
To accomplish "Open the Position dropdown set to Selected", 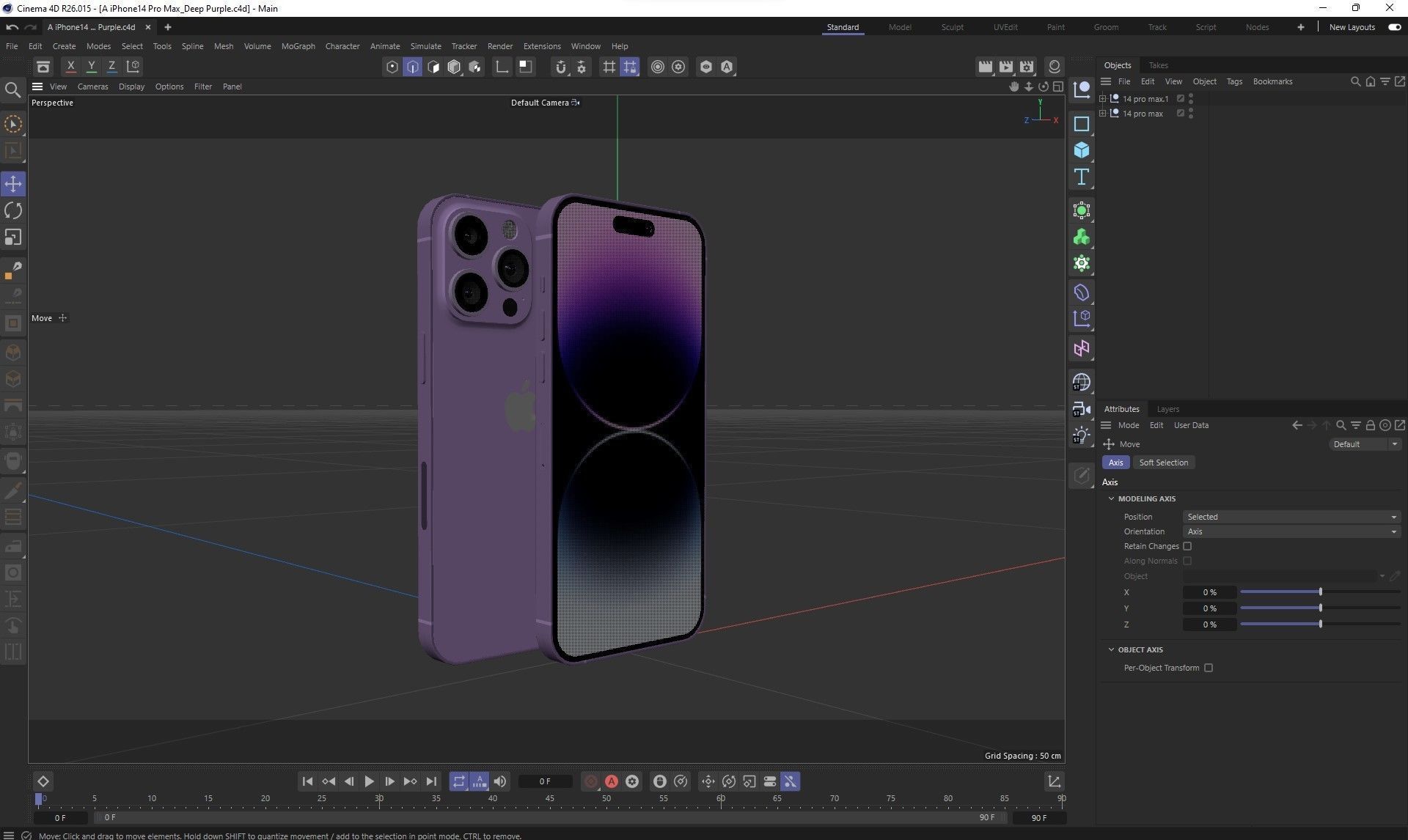I will point(1291,517).
